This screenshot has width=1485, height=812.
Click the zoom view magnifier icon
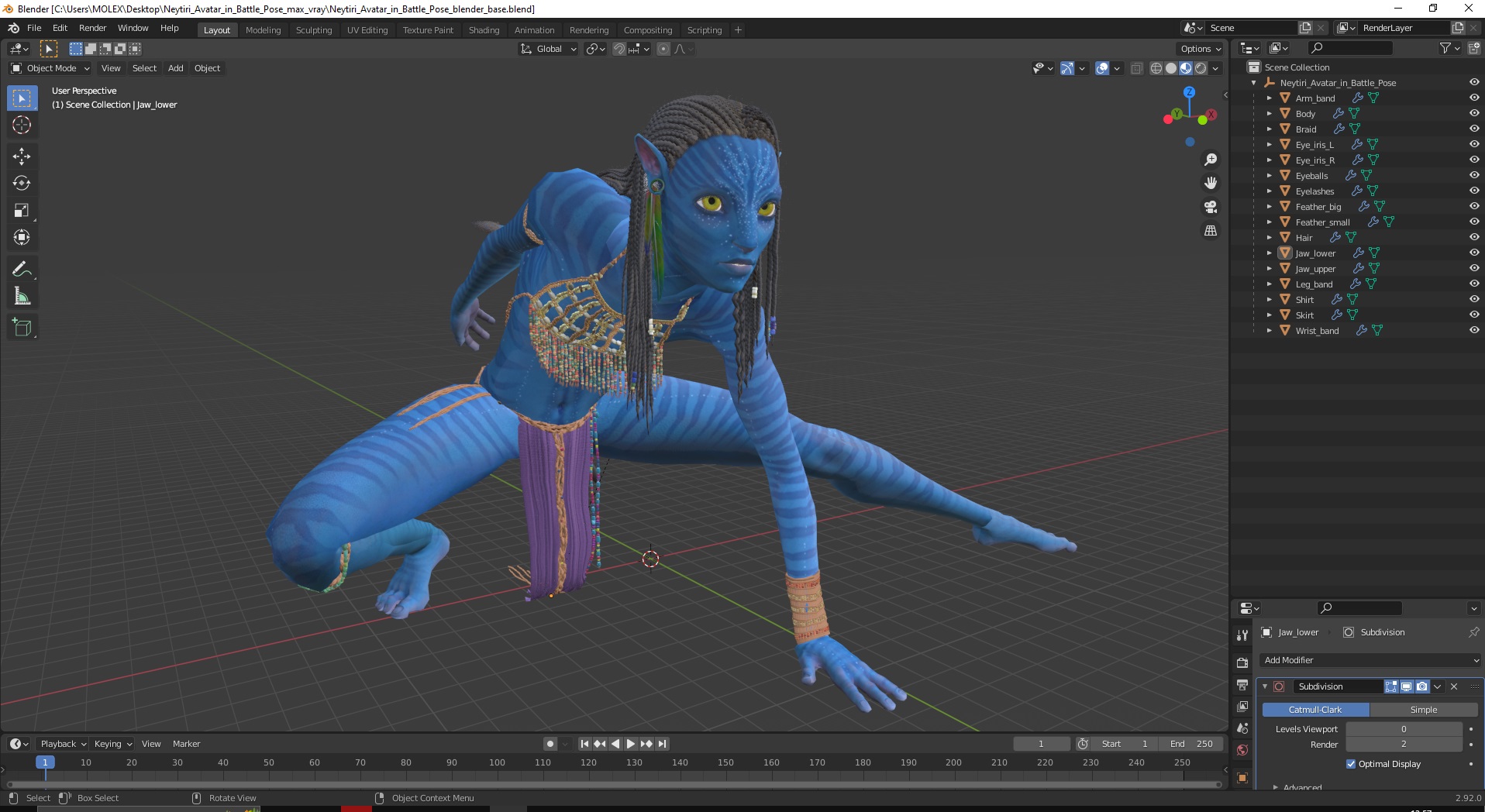tap(1210, 160)
